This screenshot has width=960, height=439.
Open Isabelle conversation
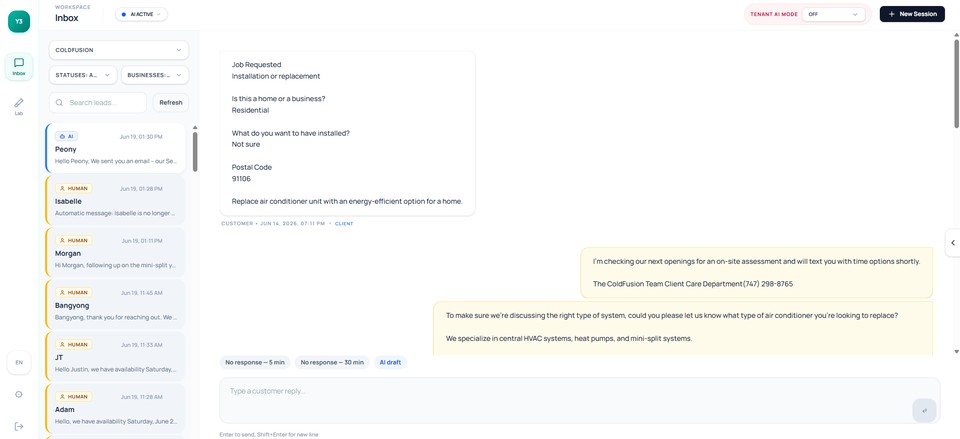tap(115, 201)
